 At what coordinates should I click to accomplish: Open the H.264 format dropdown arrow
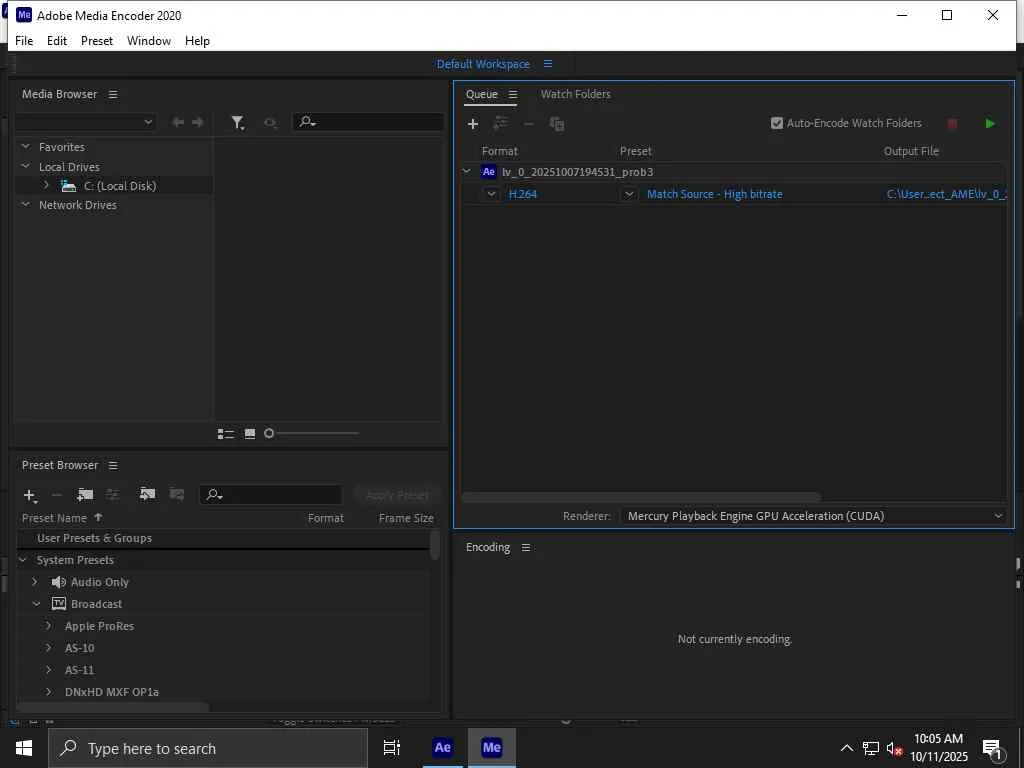[x=491, y=194]
